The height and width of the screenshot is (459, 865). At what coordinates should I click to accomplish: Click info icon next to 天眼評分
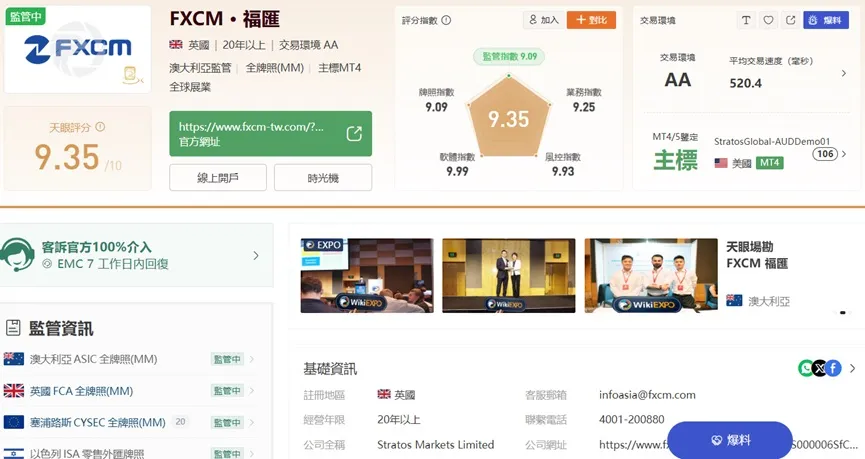(100, 127)
